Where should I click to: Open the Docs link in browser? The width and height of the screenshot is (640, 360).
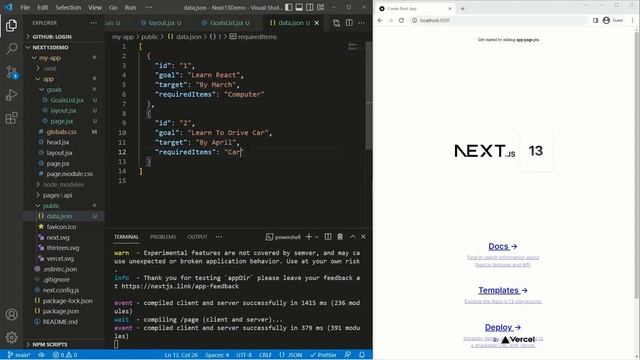point(503,246)
